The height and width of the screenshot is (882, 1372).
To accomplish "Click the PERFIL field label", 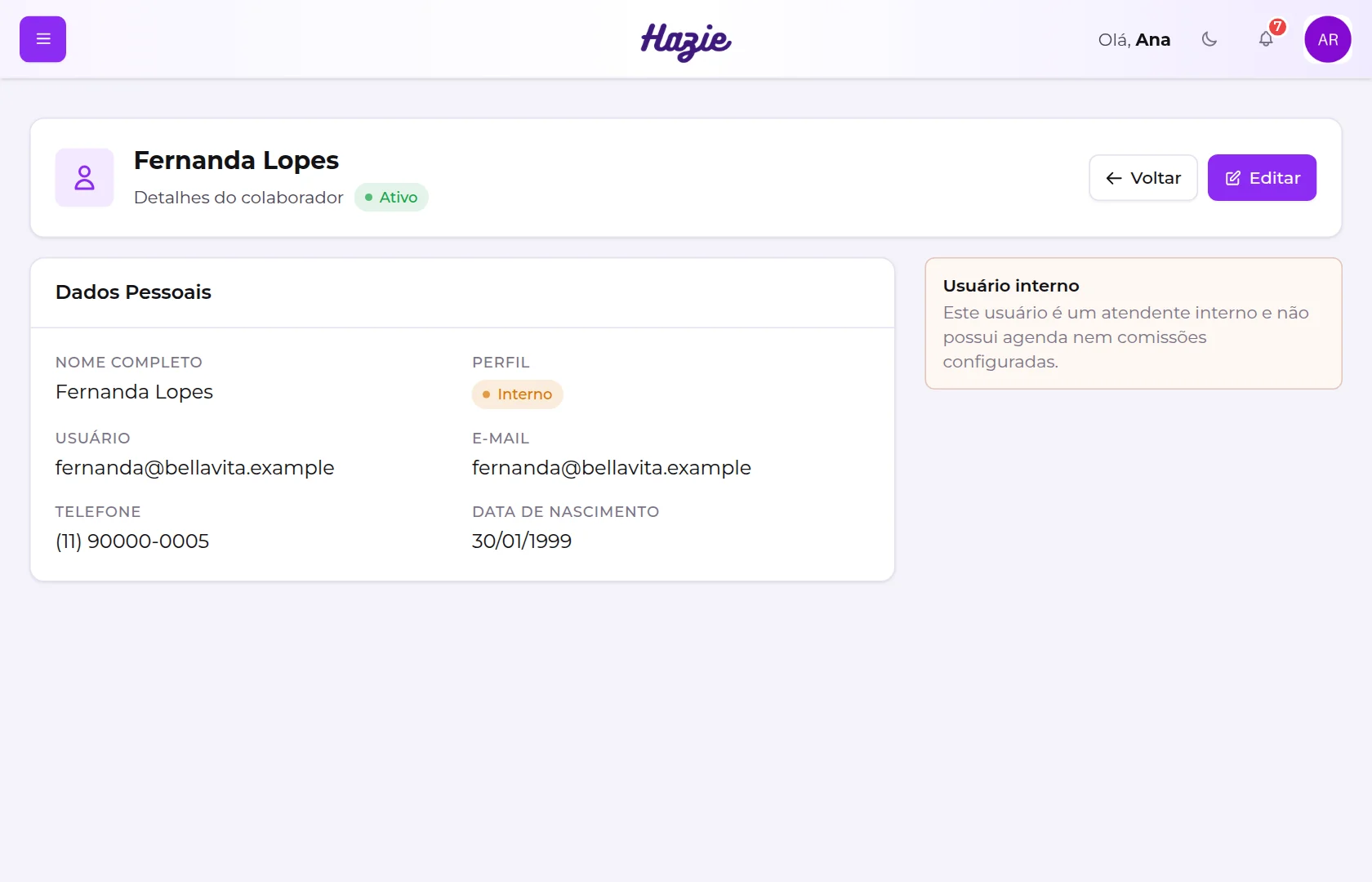I will (x=501, y=363).
